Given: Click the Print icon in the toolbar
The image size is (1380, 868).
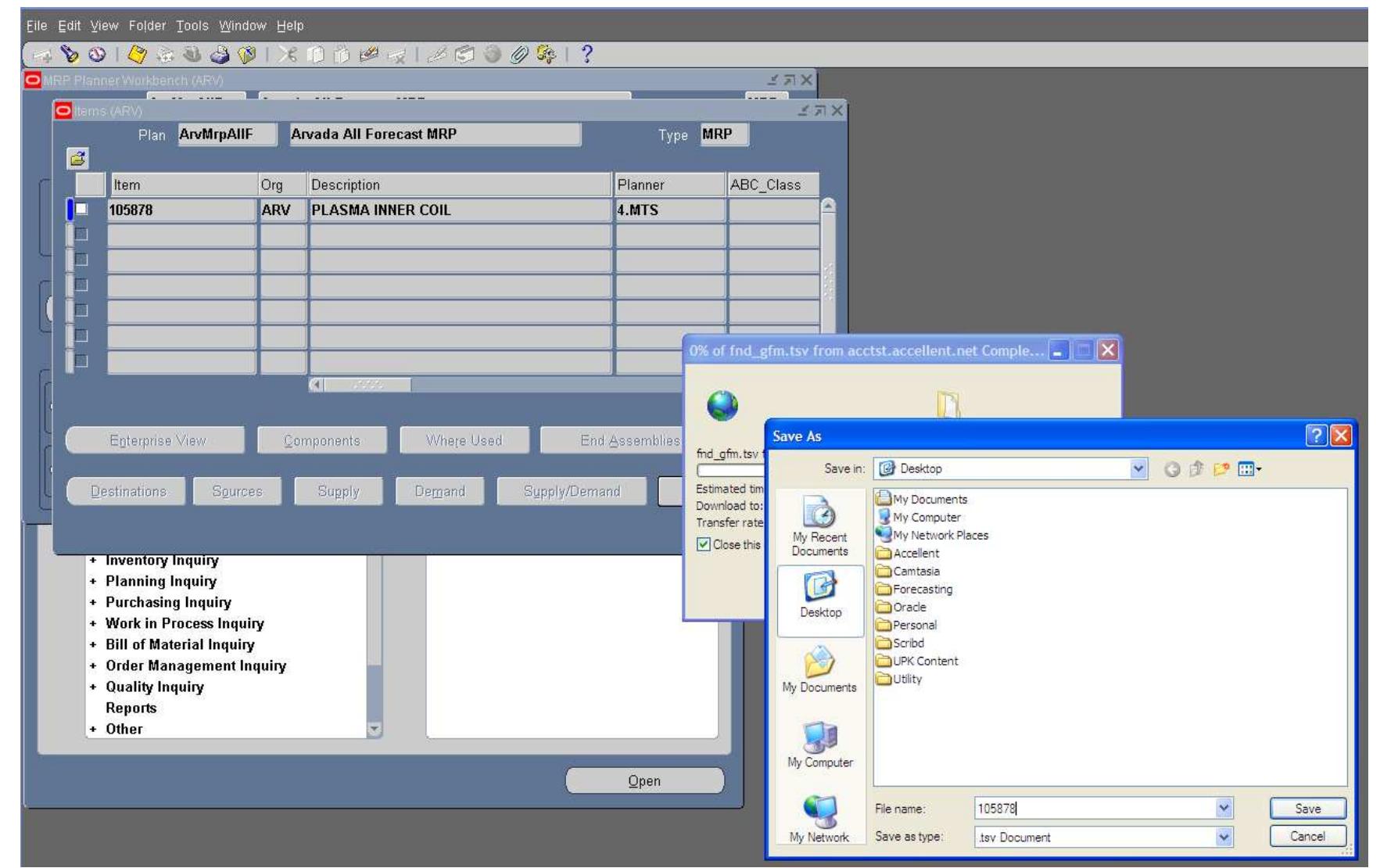Looking at the screenshot, I should click(x=220, y=55).
